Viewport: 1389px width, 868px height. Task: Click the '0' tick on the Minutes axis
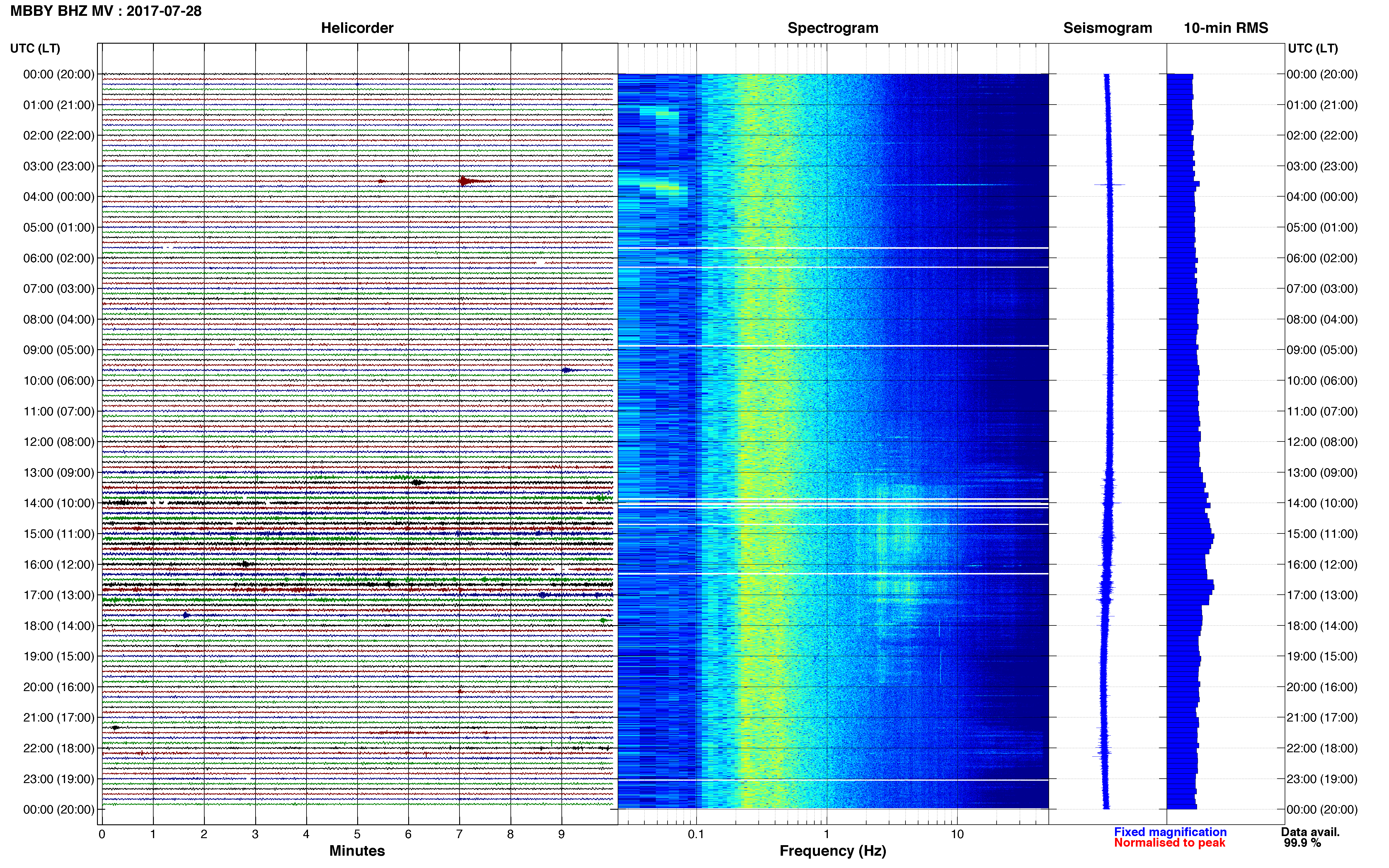[102, 835]
